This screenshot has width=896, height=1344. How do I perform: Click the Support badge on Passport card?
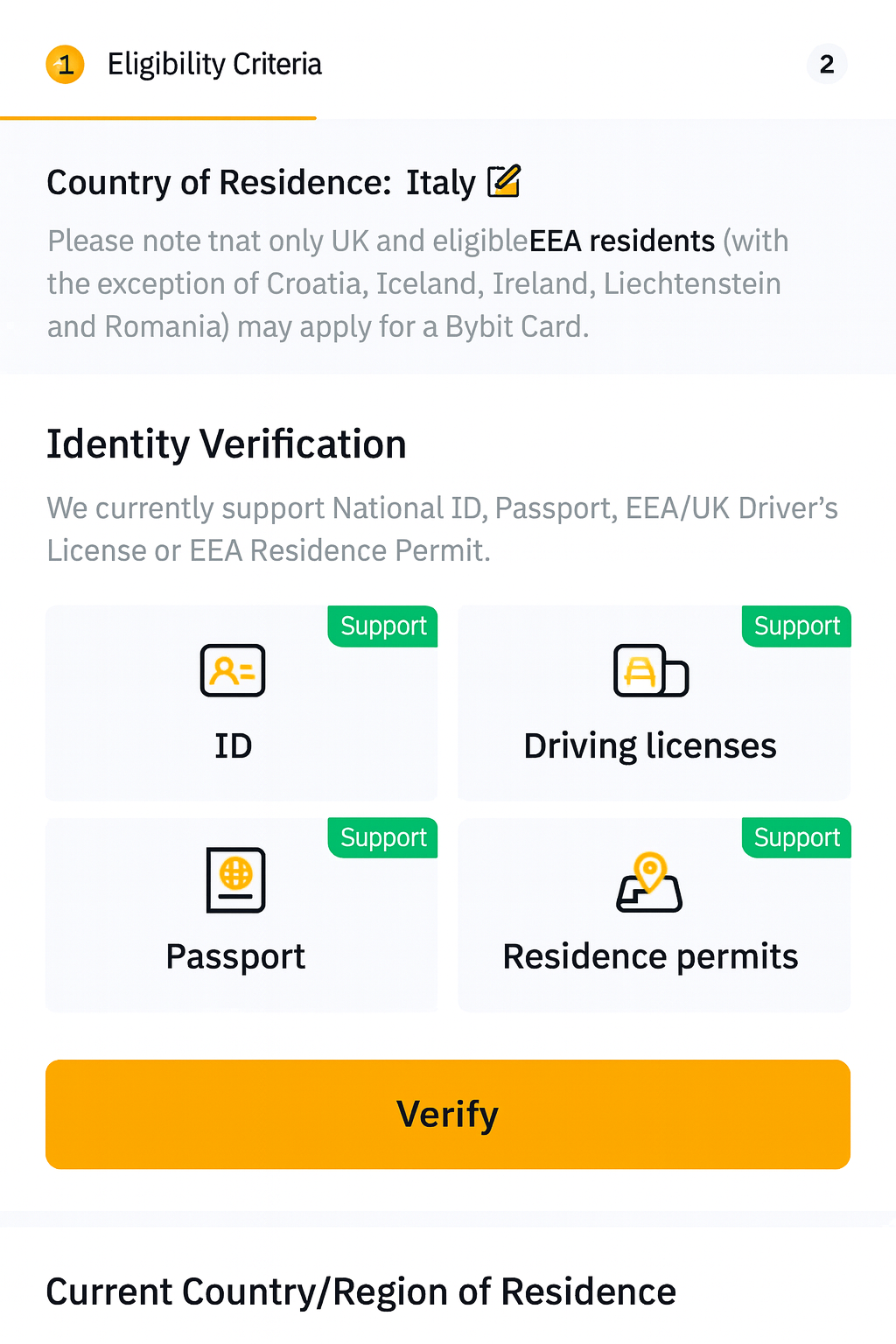382,837
